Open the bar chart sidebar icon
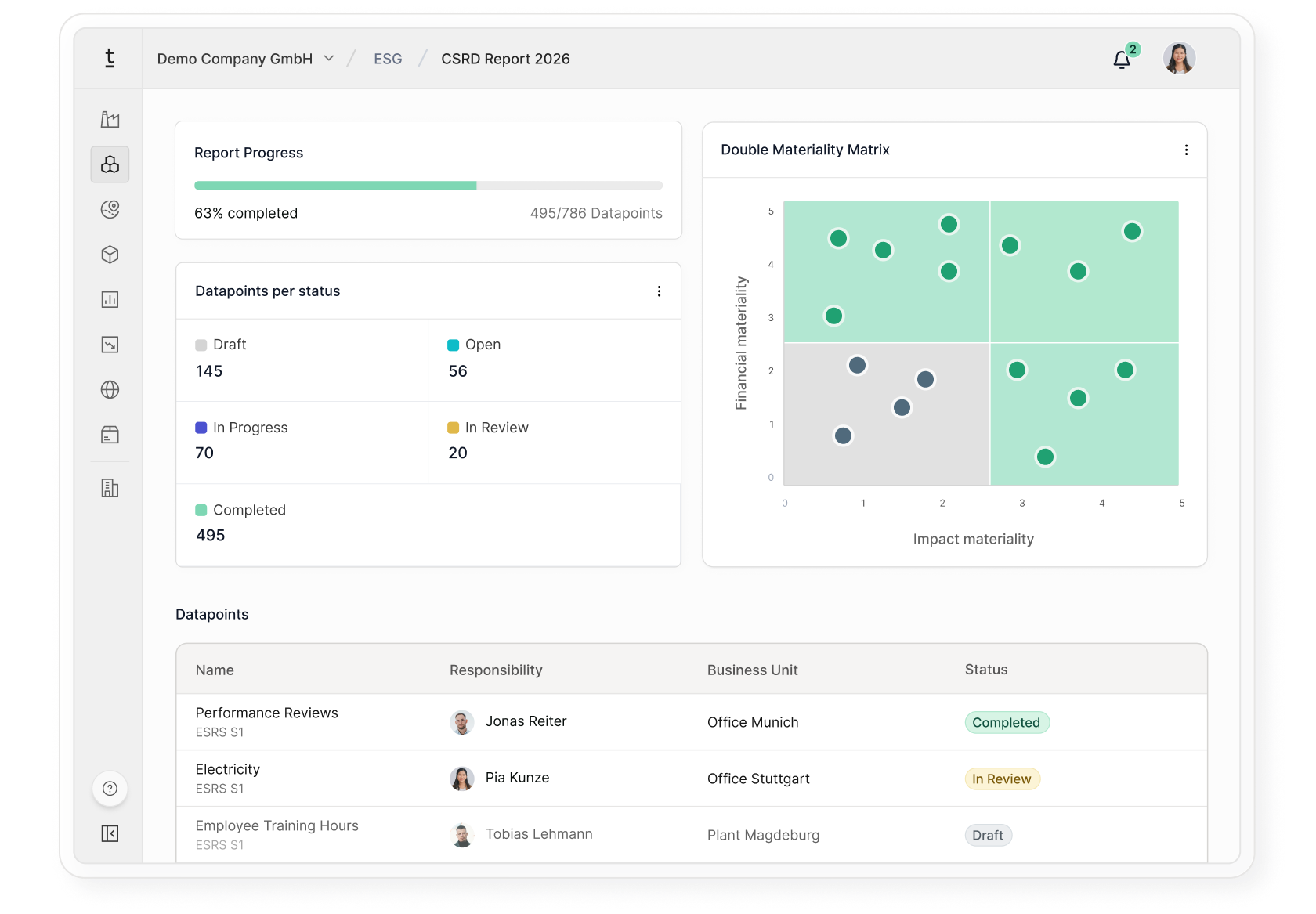The image size is (1316, 914). [x=110, y=299]
